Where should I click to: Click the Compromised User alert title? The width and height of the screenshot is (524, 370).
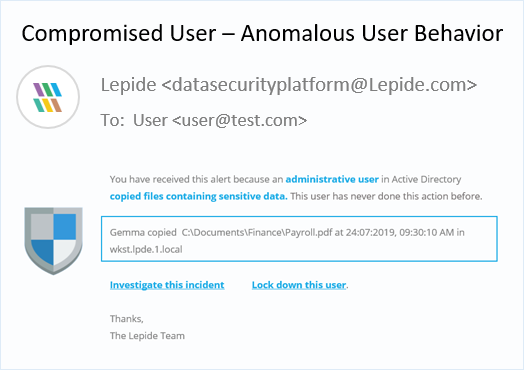coord(262,33)
